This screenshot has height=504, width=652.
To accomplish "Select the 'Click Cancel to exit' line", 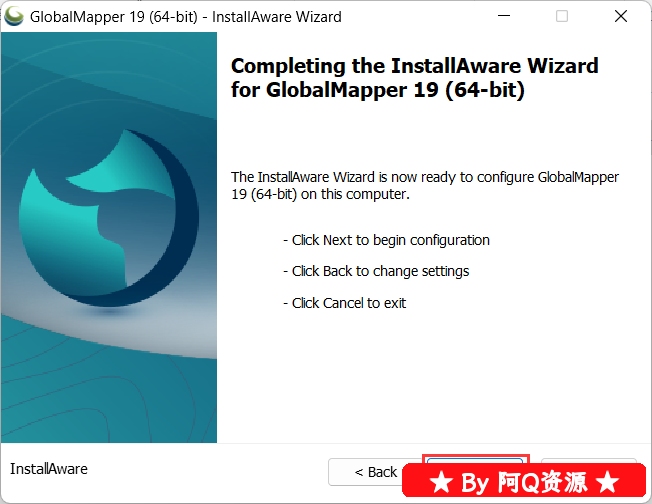I will (x=344, y=303).
